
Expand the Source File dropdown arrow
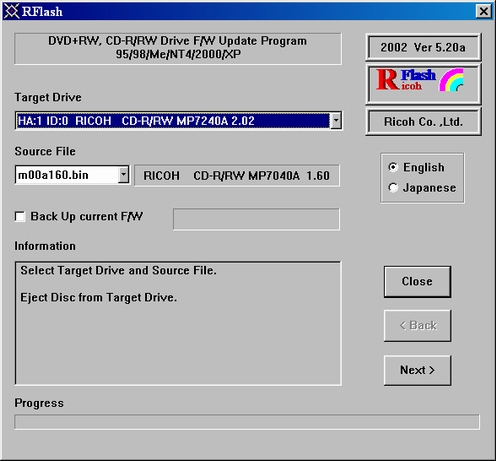[x=123, y=174]
